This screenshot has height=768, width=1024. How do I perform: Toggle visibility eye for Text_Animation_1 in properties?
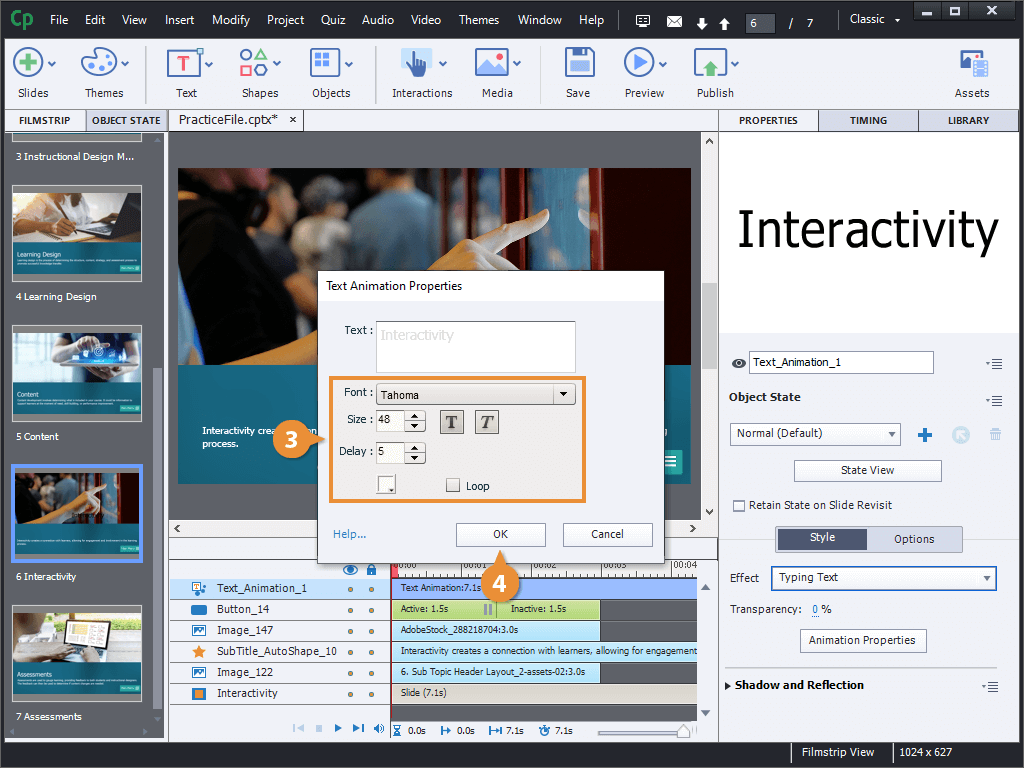pos(738,364)
